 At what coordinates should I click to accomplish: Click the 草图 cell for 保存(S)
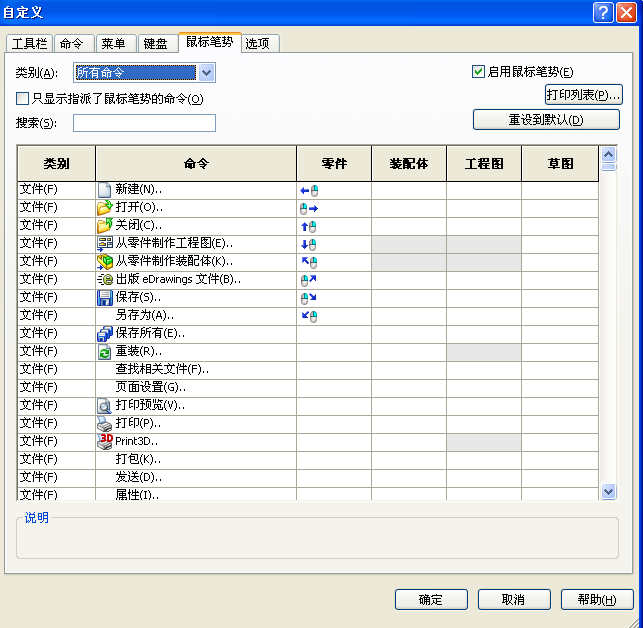click(x=560, y=298)
